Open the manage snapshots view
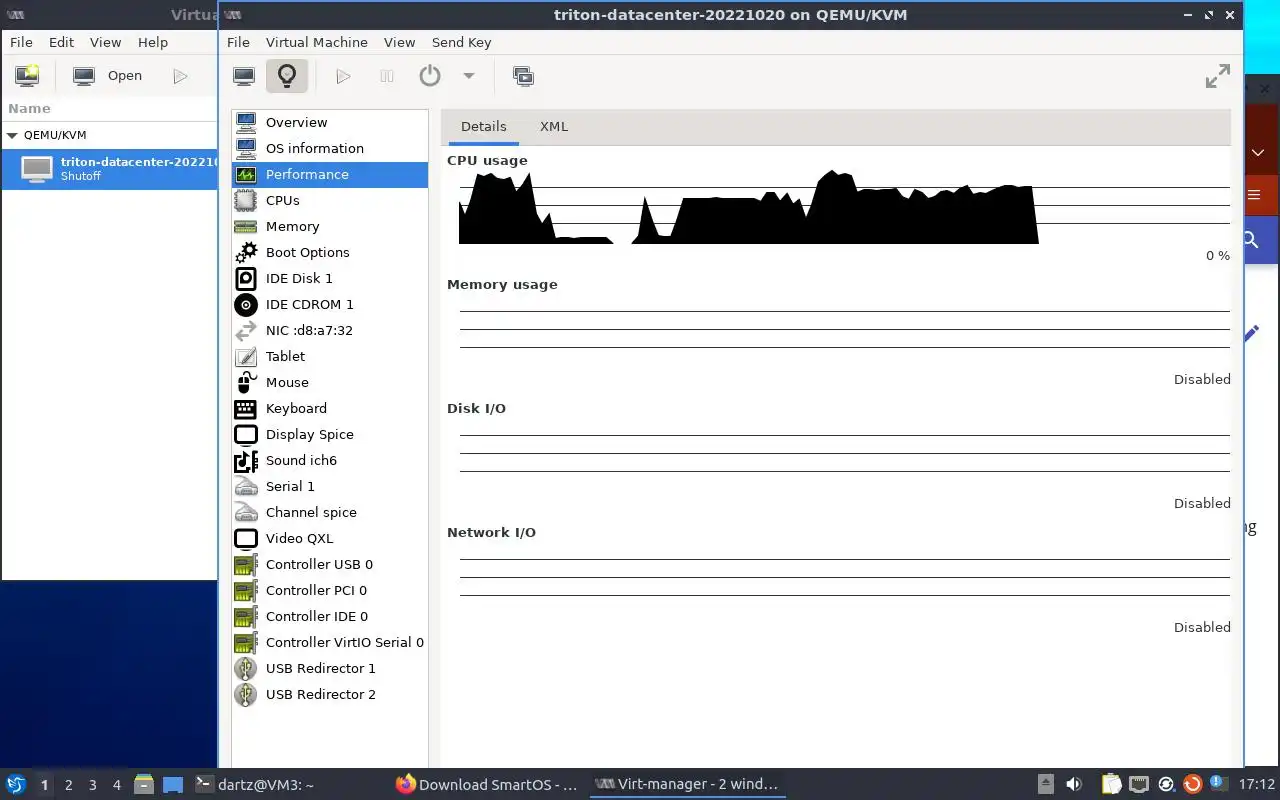 (x=523, y=76)
